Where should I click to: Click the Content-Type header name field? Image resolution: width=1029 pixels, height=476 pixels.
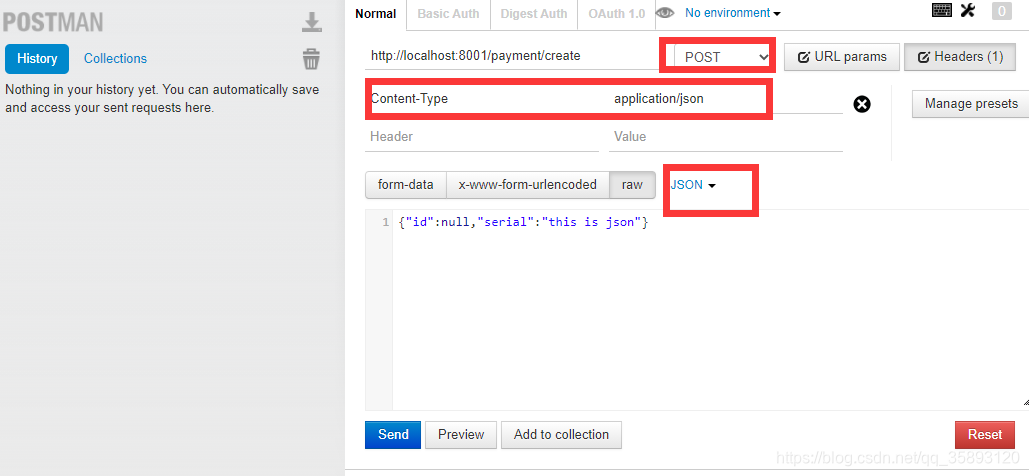pos(482,99)
